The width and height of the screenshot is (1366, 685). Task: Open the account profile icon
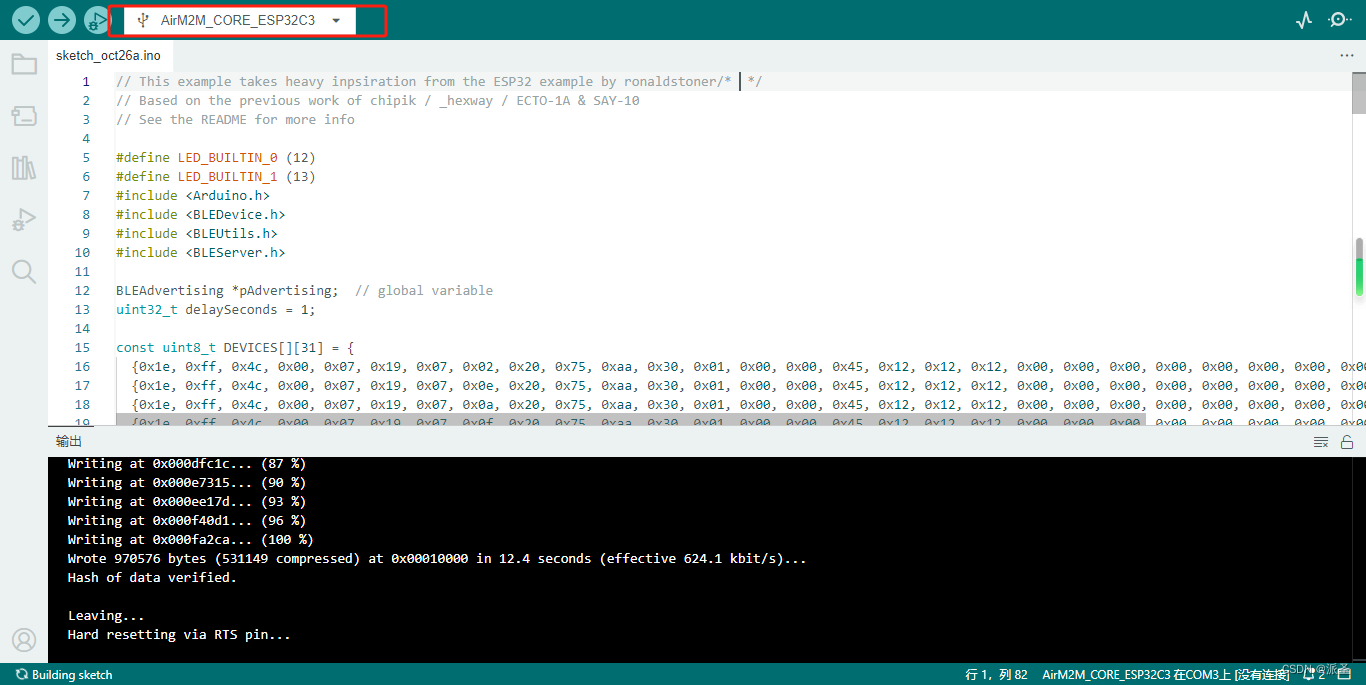(24, 640)
